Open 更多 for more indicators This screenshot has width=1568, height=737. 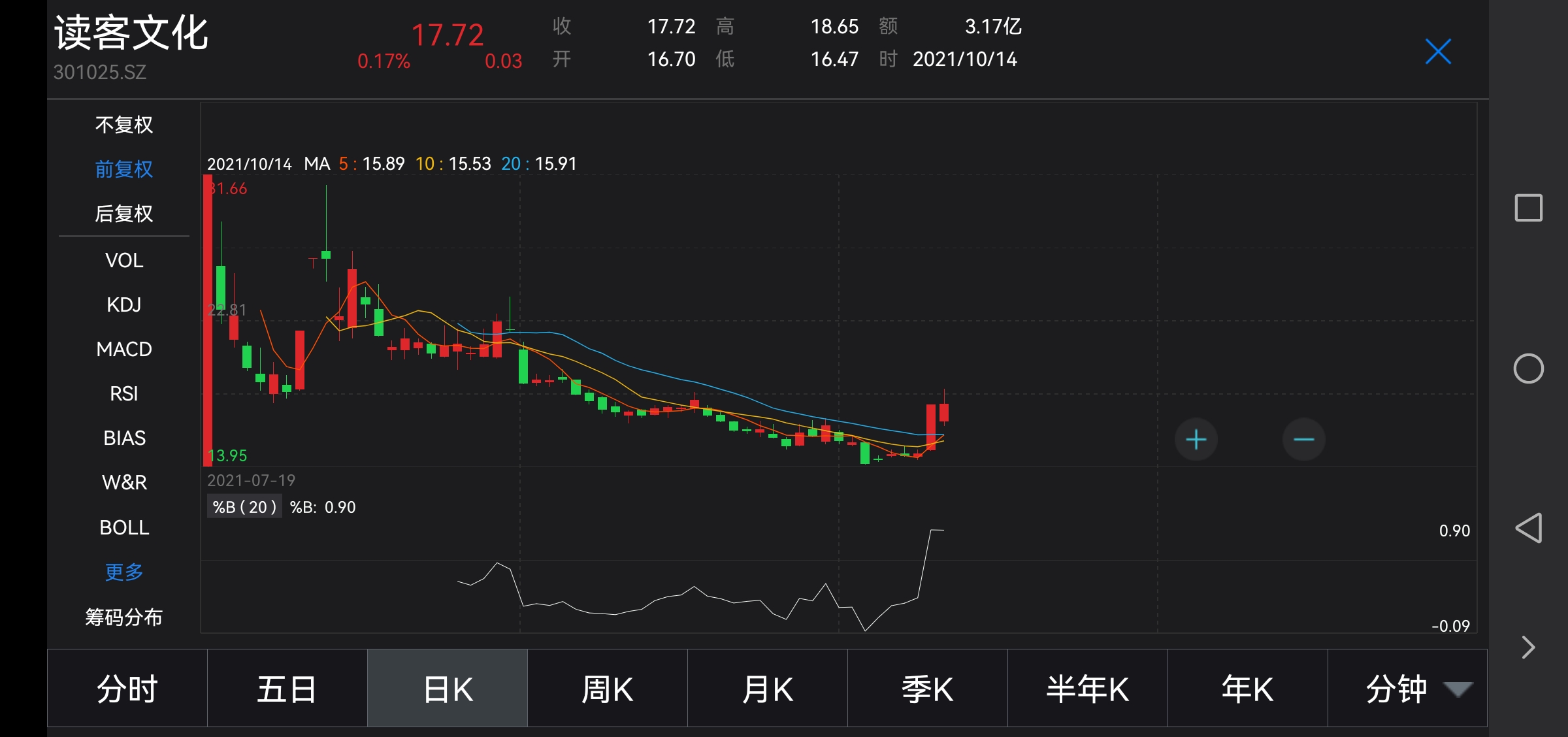click(x=124, y=572)
